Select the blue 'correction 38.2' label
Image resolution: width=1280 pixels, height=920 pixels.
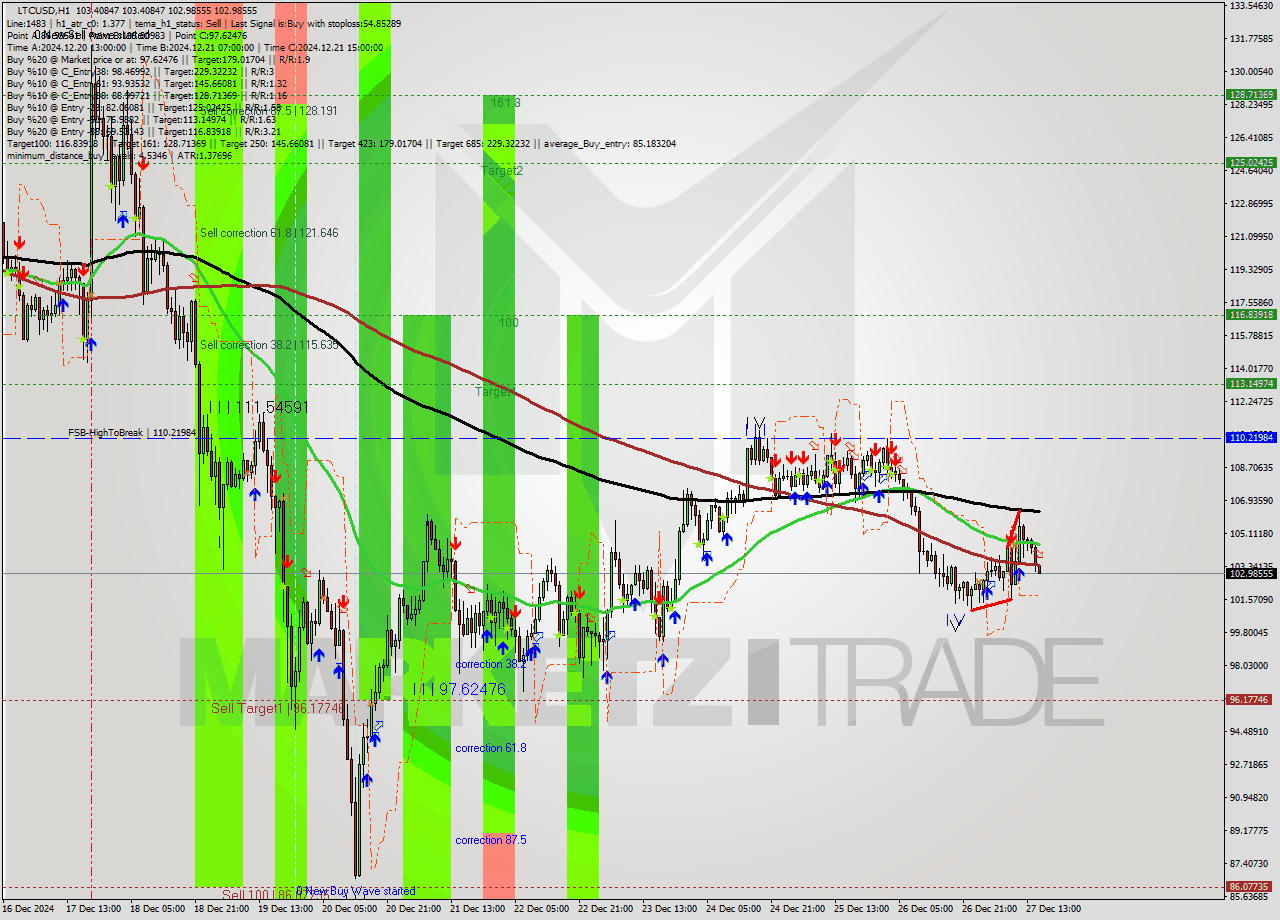(490, 664)
